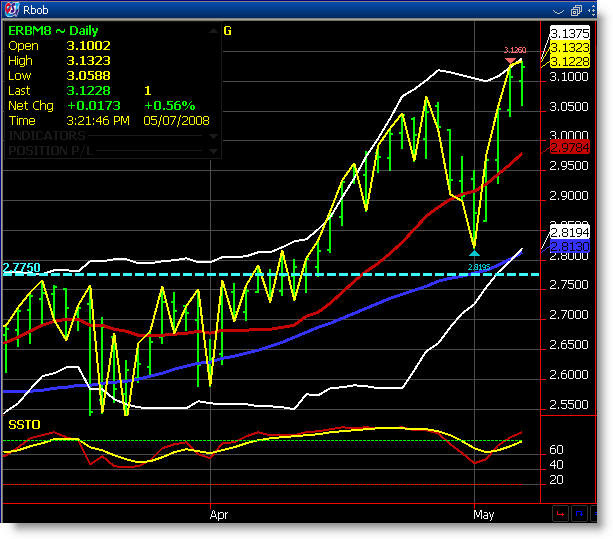The image size is (613, 539).
Task: Click the red 2.9784 moving average tag
Action: pos(570,148)
